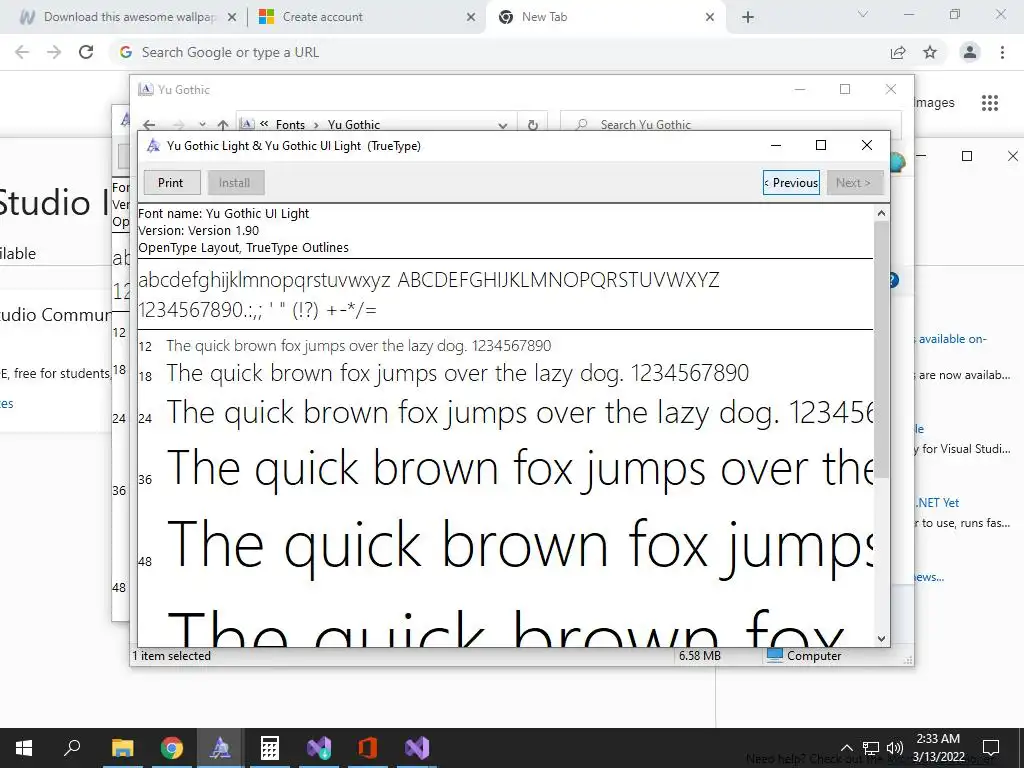Screen dimensions: 1024x768
Task: Click Chrome's back arrow
Action: point(22,52)
